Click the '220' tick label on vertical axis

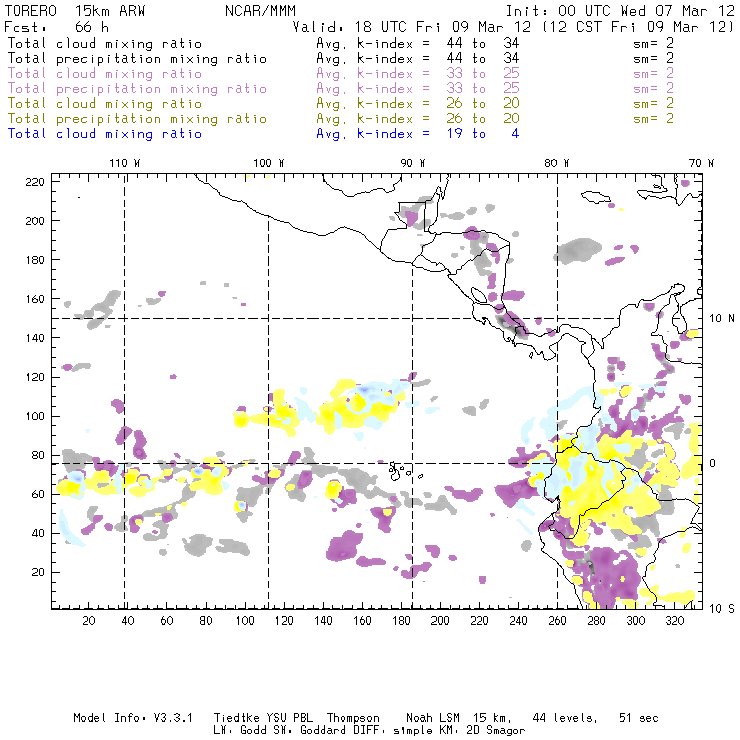(35, 182)
